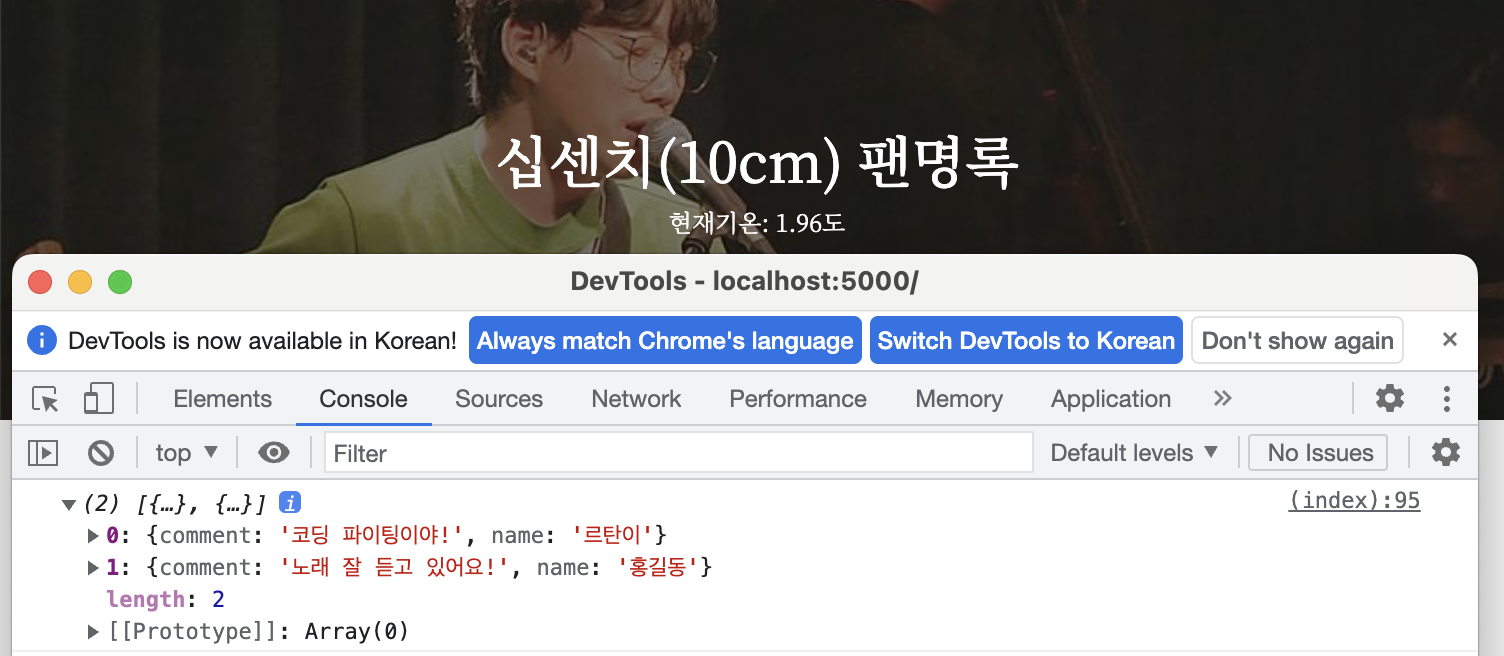
Task: Click the 현재기온: 1.96도 text
Action: pyautogui.click(x=758, y=222)
